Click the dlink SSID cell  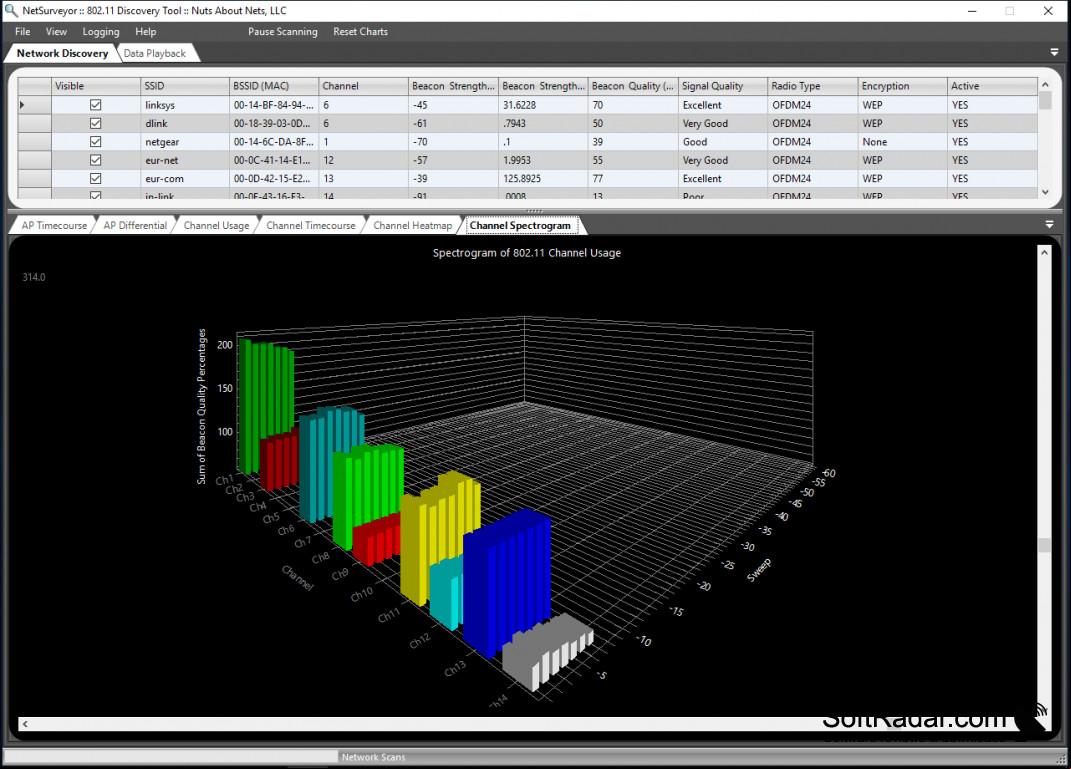click(x=184, y=123)
